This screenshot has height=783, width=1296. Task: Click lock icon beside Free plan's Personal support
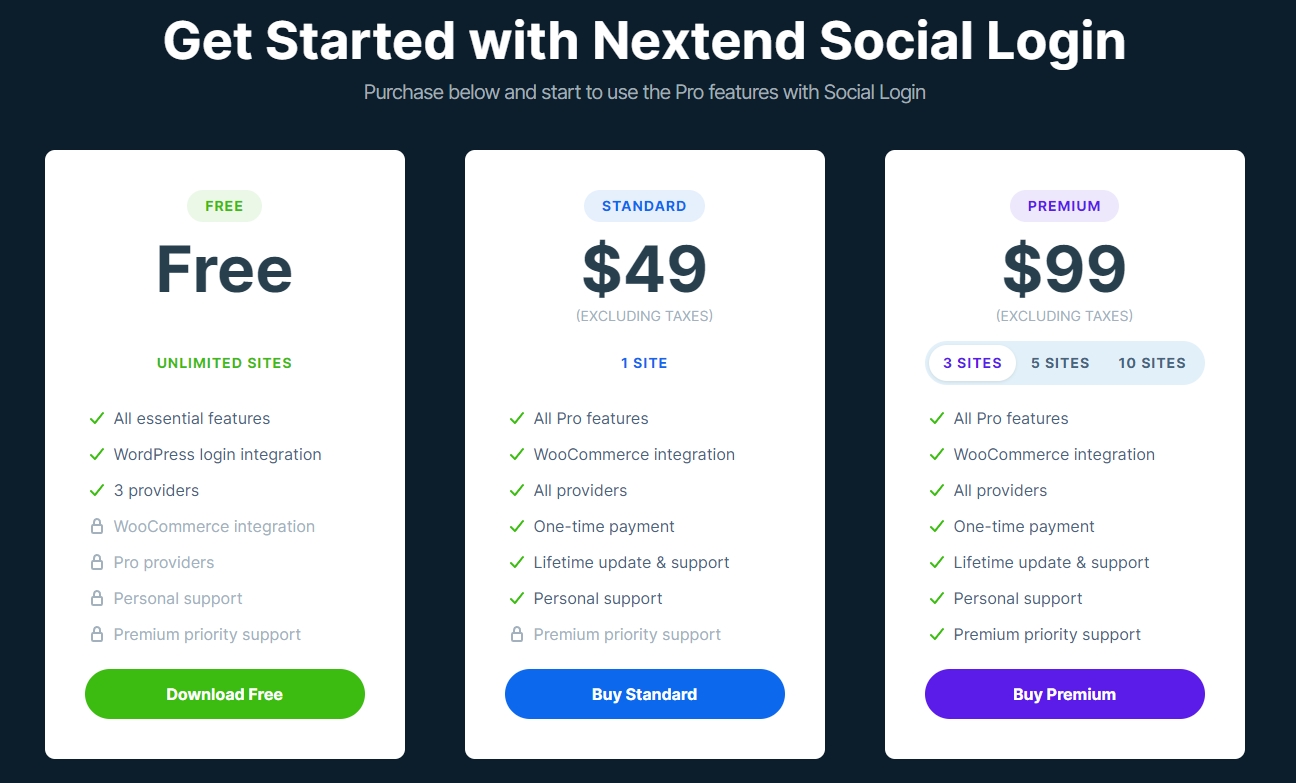pos(97,598)
